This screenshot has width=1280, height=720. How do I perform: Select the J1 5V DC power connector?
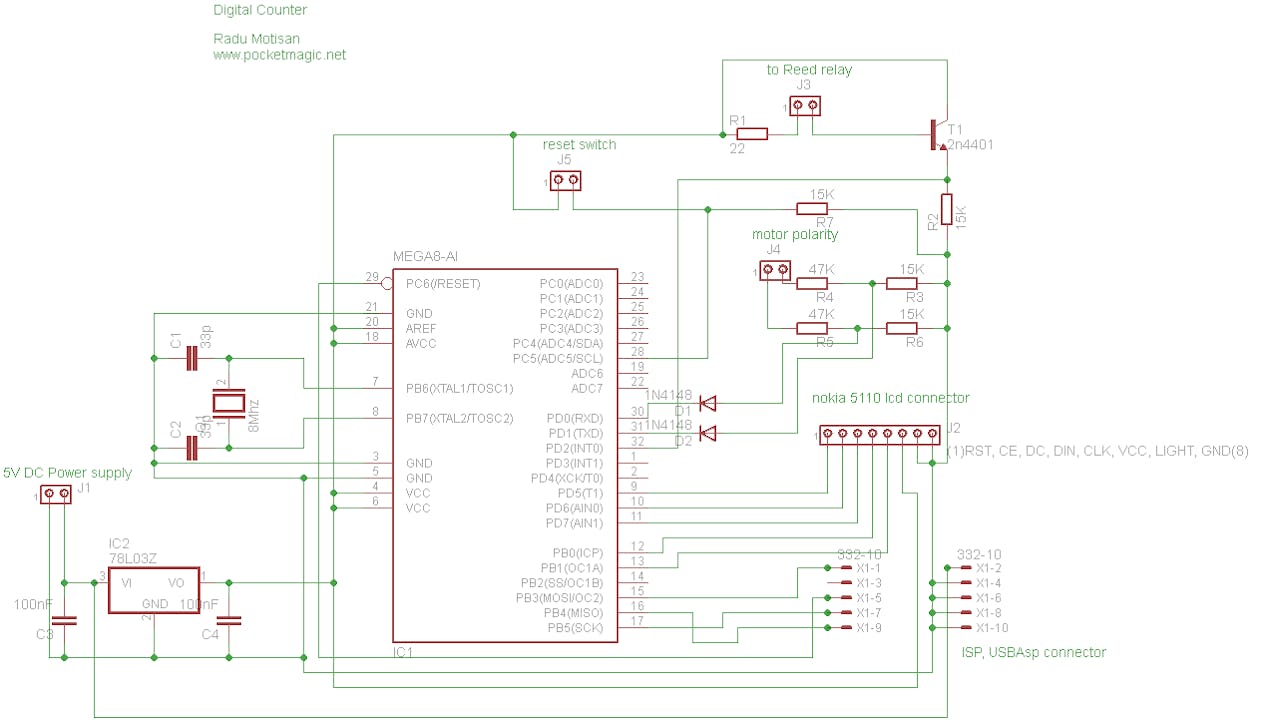click(x=55, y=496)
